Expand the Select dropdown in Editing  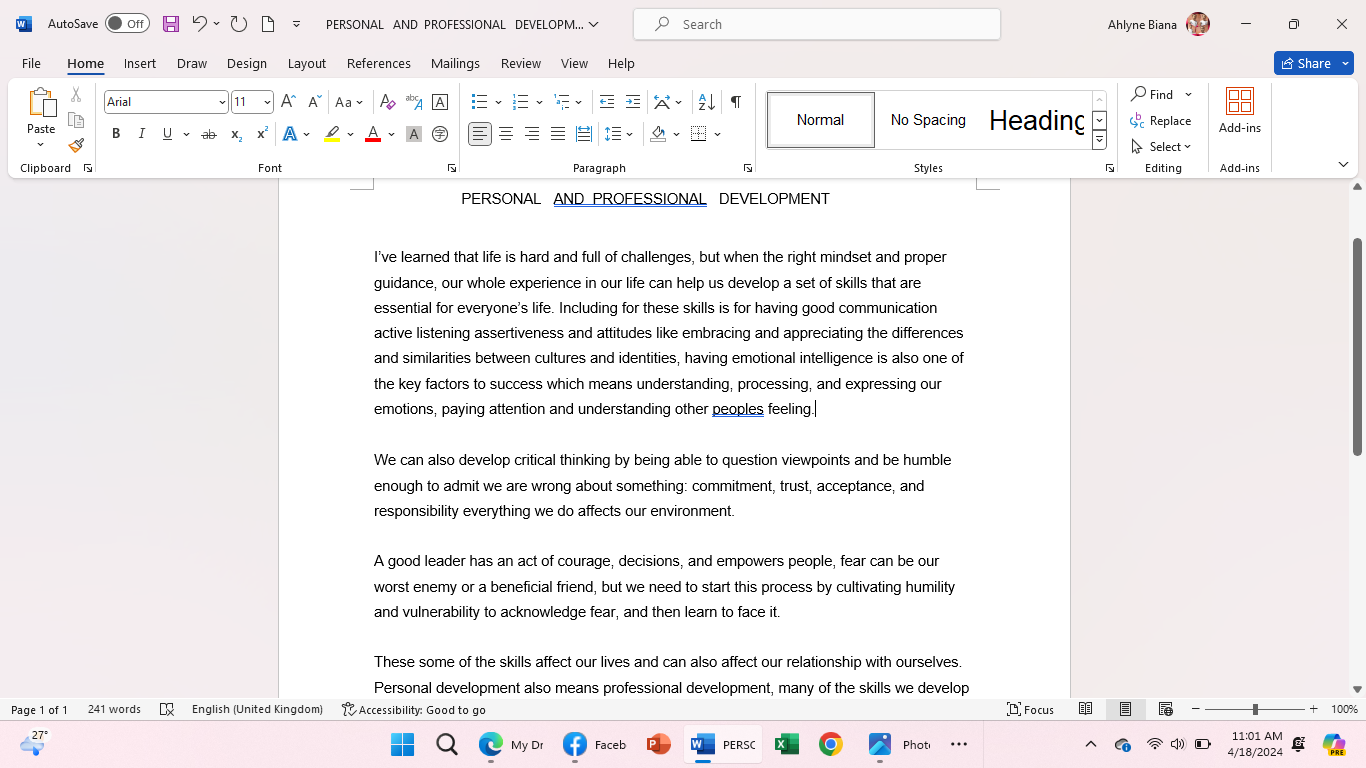(x=1161, y=147)
